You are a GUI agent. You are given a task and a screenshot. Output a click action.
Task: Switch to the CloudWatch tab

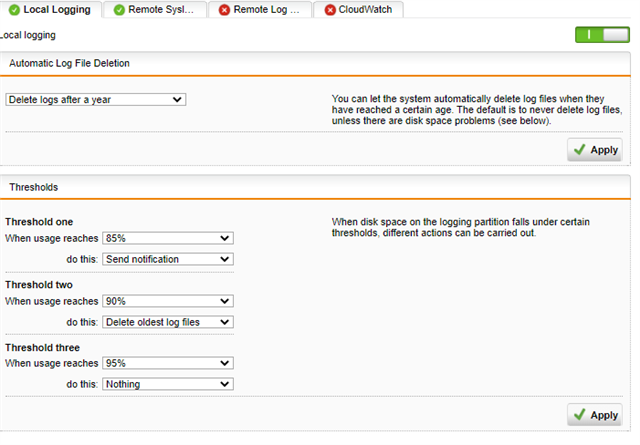[x=358, y=10]
